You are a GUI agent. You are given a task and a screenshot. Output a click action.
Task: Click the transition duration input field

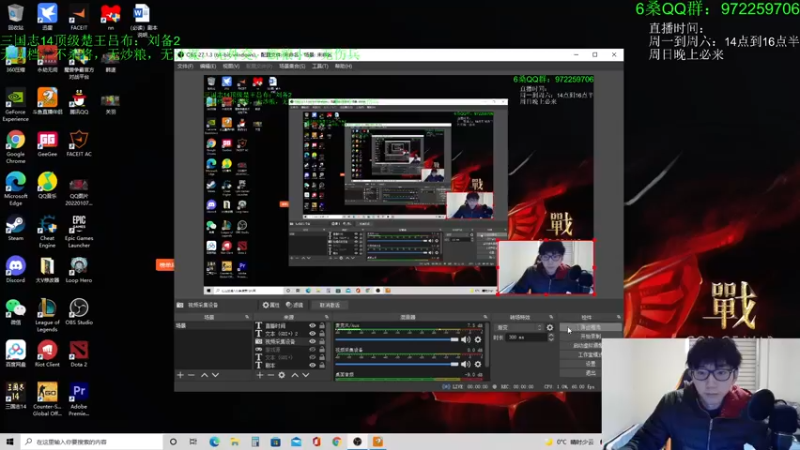point(525,337)
